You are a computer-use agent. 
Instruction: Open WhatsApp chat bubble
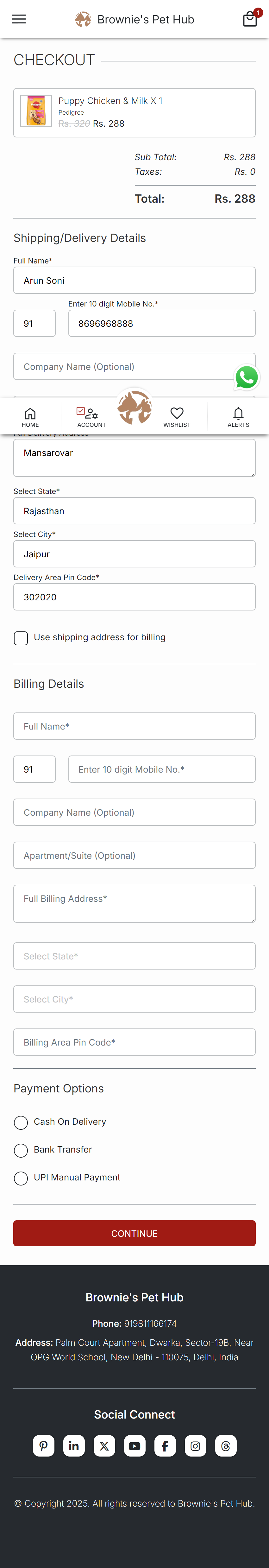click(x=247, y=377)
